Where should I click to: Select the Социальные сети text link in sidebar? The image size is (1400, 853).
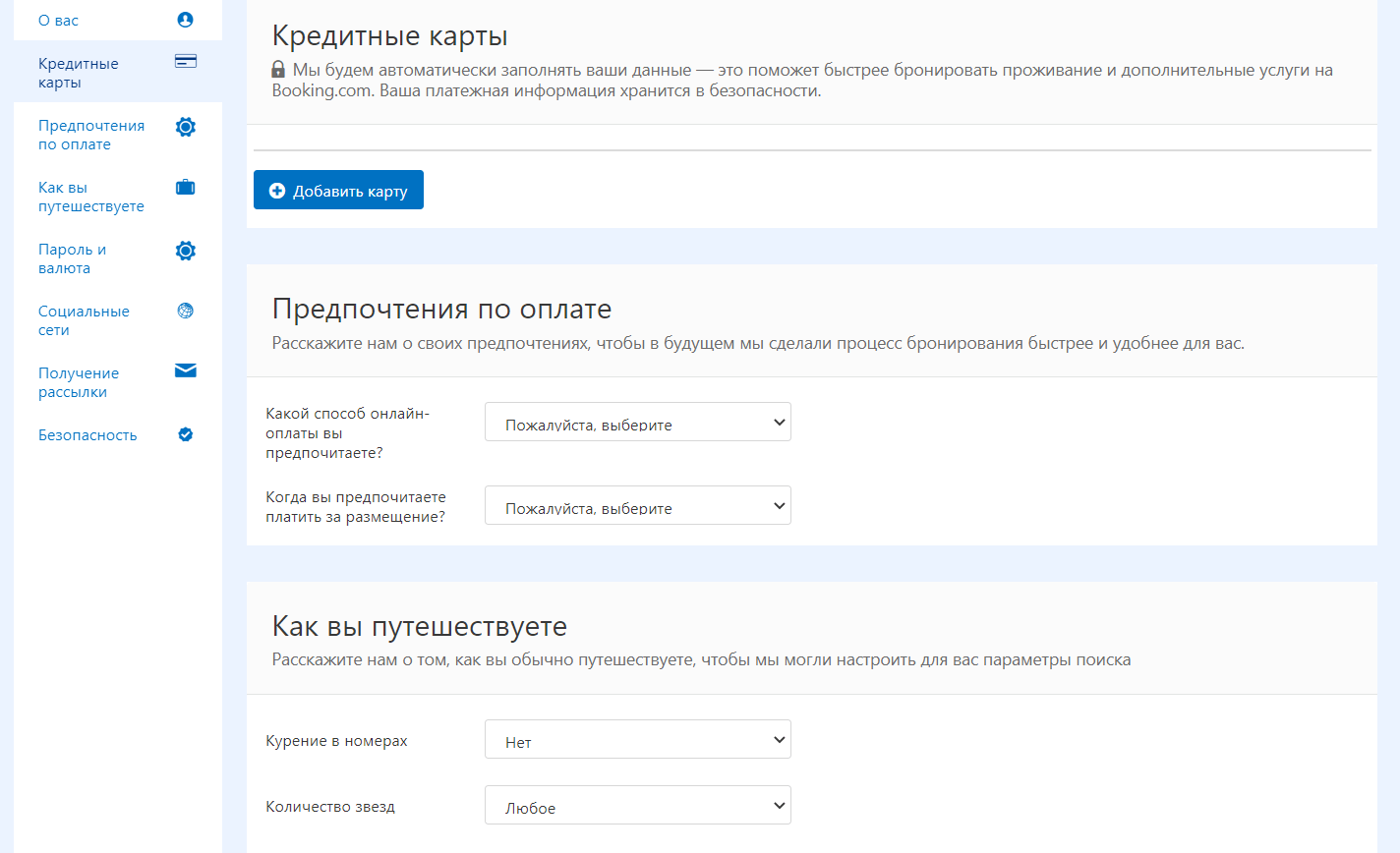point(84,320)
